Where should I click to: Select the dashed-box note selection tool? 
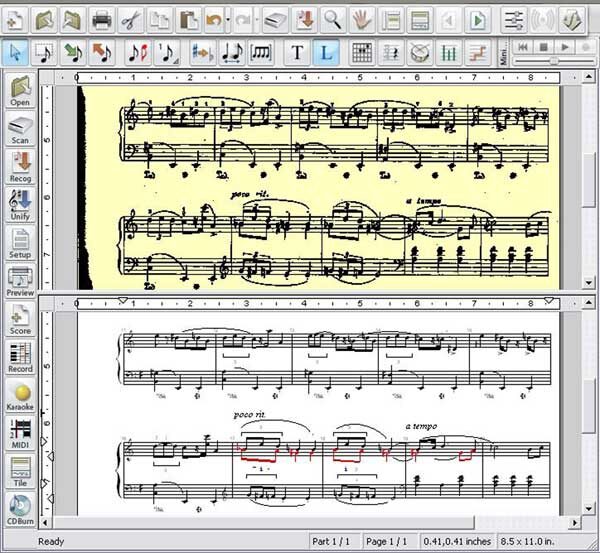(x=44, y=52)
